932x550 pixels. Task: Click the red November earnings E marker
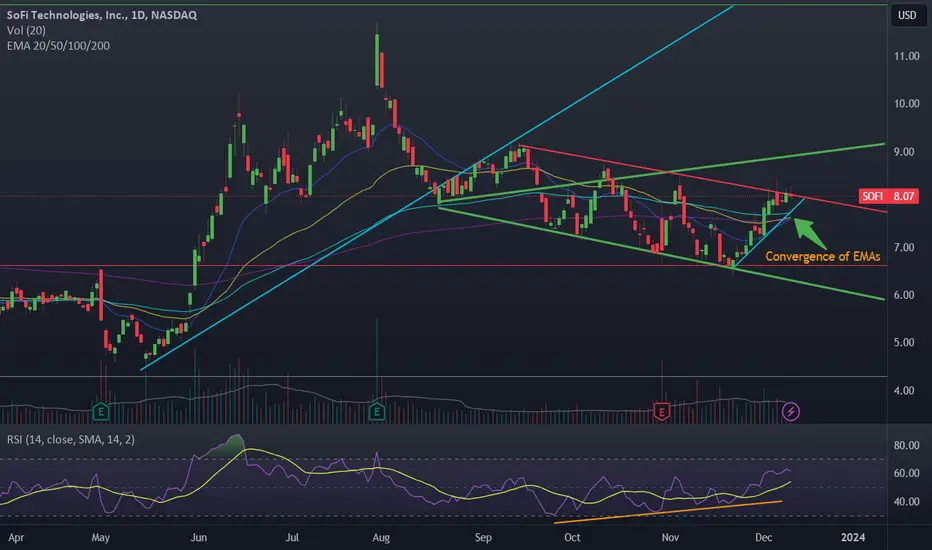coord(662,411)
